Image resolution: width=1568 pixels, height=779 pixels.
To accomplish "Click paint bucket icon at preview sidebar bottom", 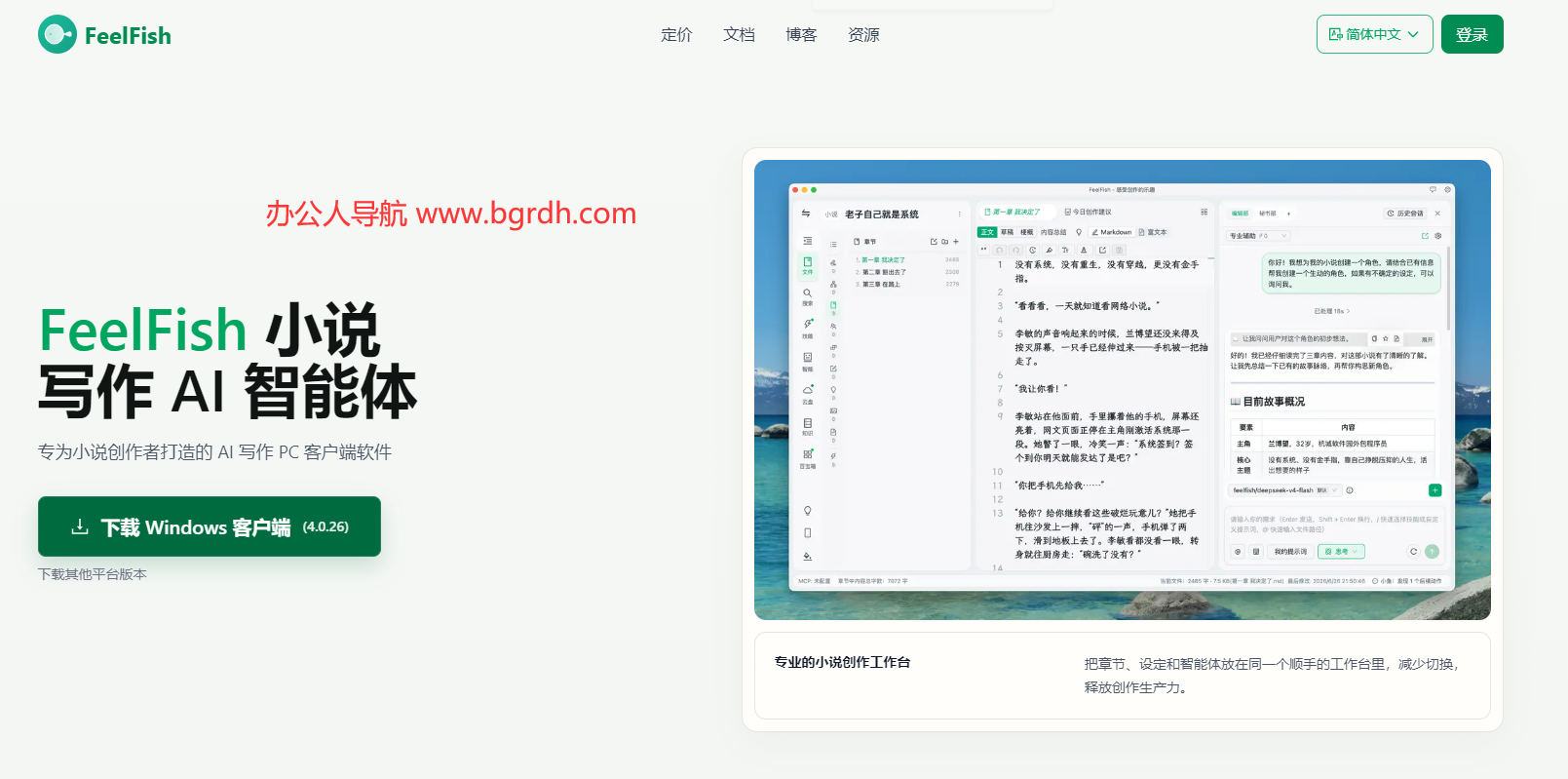I will tap(807, 556).
